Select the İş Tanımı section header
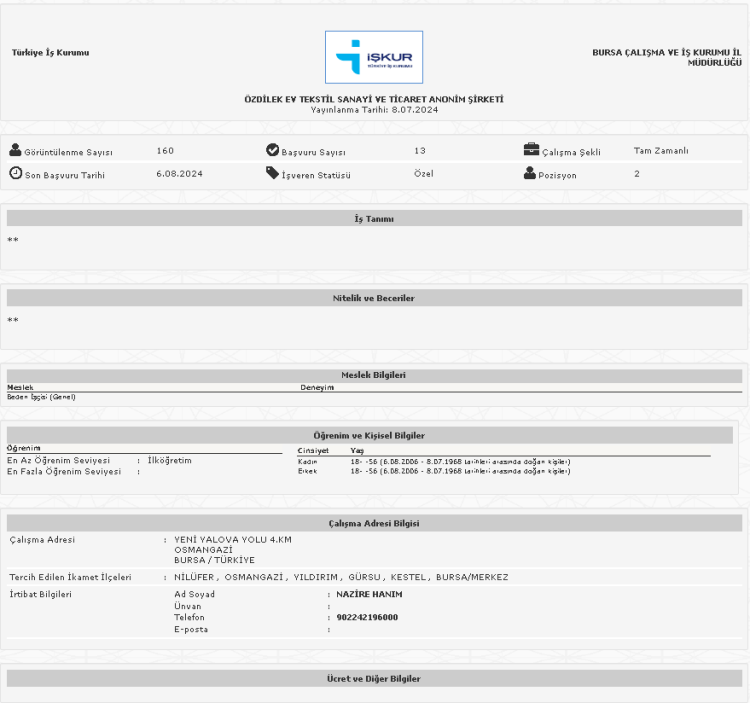 pyautogui.click(x=374, y=218)
